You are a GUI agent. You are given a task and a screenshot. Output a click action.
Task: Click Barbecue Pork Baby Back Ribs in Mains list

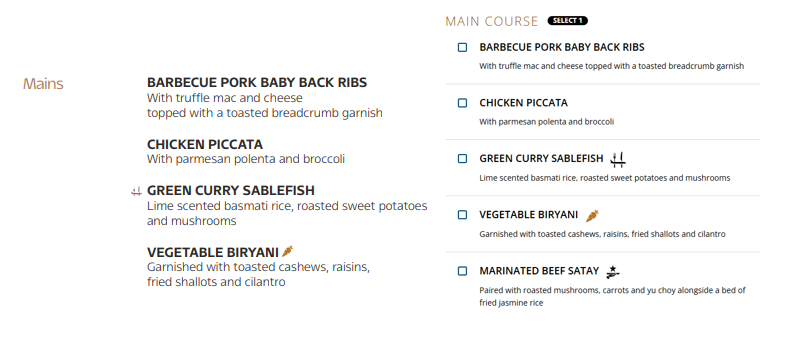[x=257, y=82]
